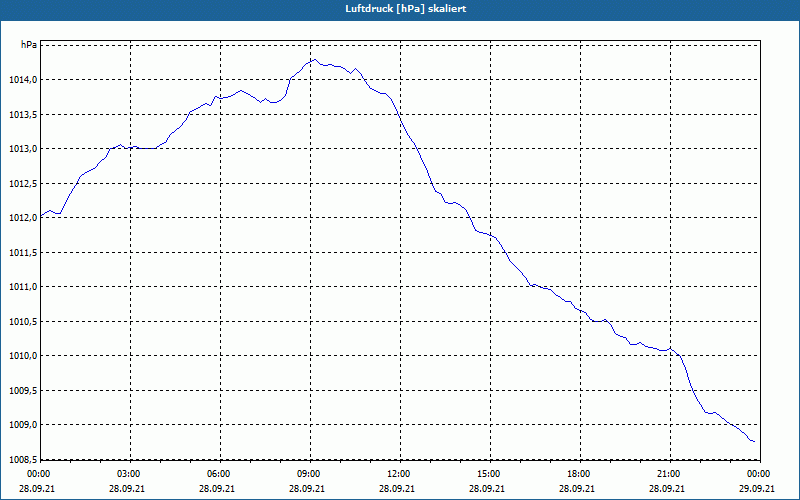Select the 1009,5 y-axis label

click(x=23, y=390)
